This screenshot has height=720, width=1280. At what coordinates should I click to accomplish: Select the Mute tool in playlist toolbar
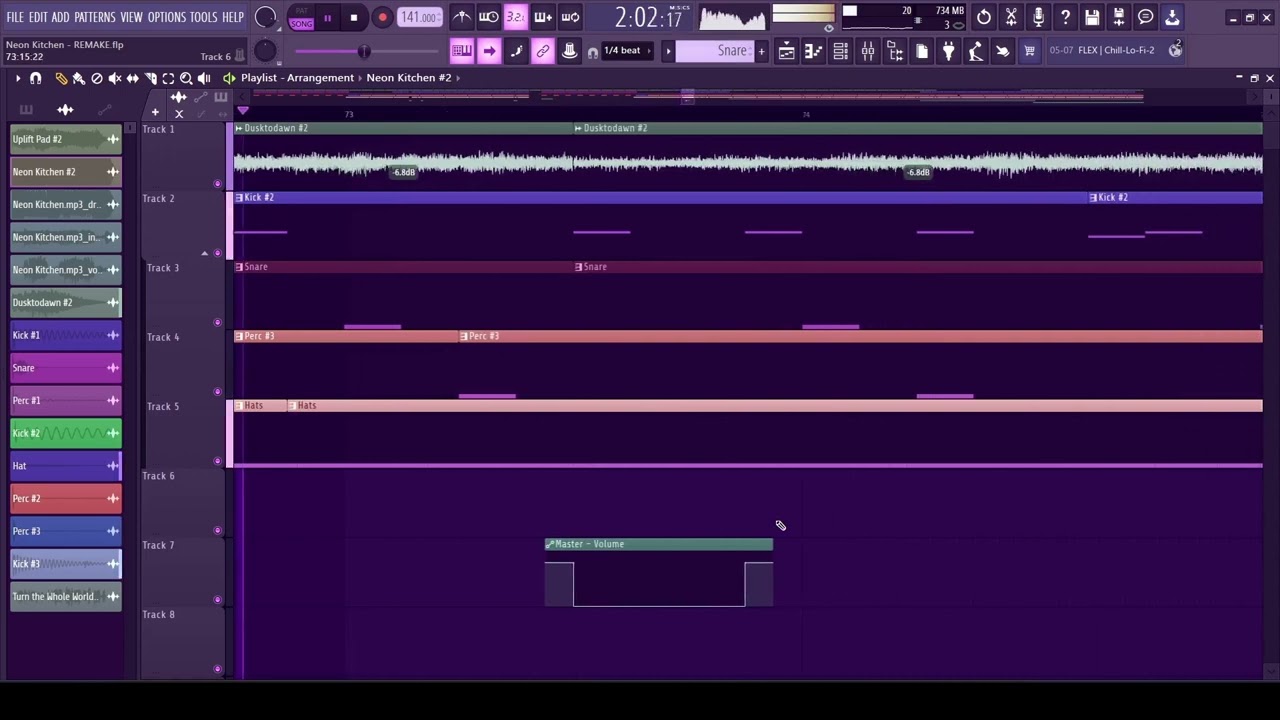tap(115, 78)
